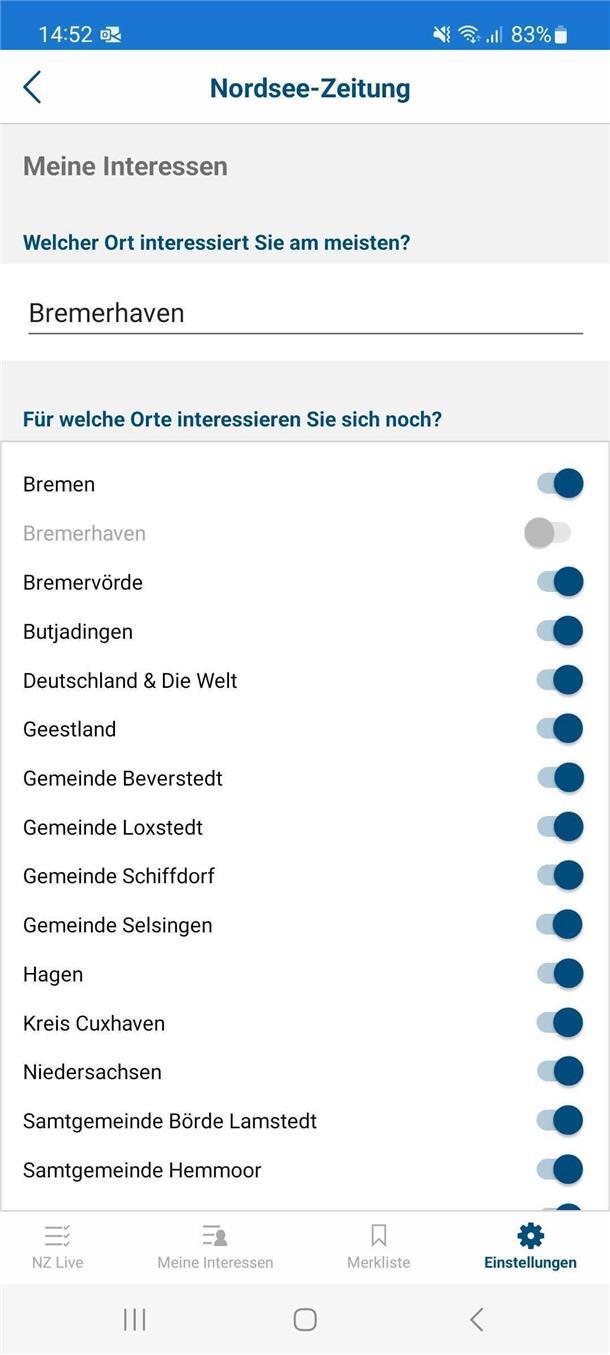610x1355 pixels.
Task: Switch to Einstellungen tab label
Action: 530,1263
